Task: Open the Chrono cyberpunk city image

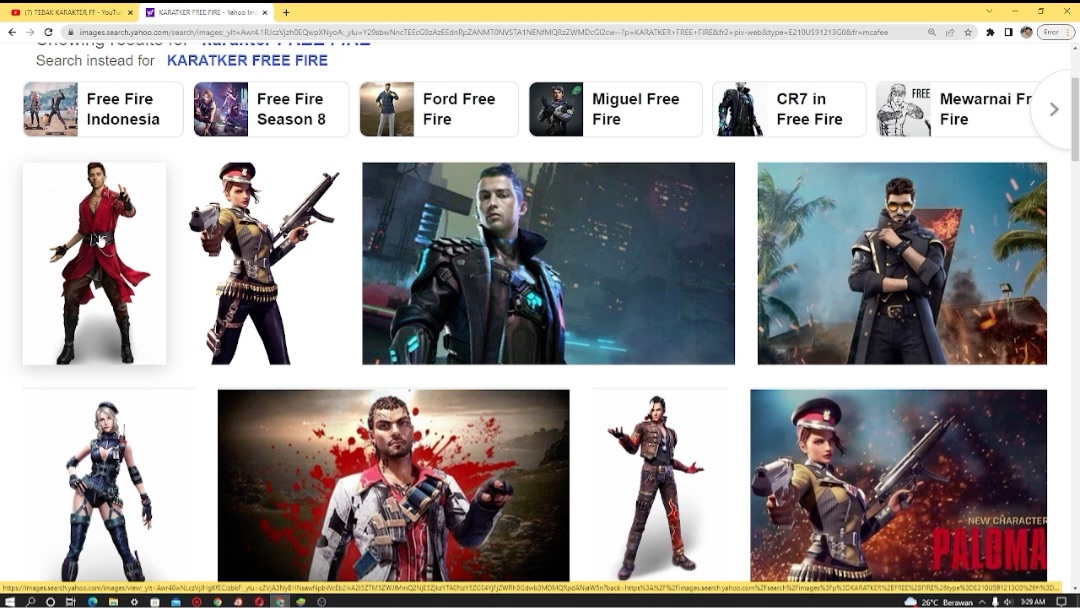Action: 548,263
